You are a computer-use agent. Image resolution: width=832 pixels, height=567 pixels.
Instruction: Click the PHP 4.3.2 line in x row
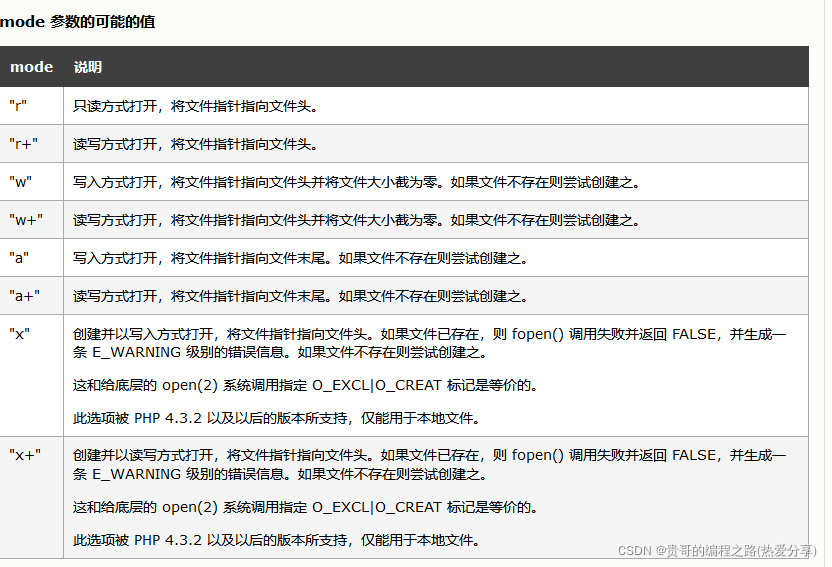tap(277, 418)
